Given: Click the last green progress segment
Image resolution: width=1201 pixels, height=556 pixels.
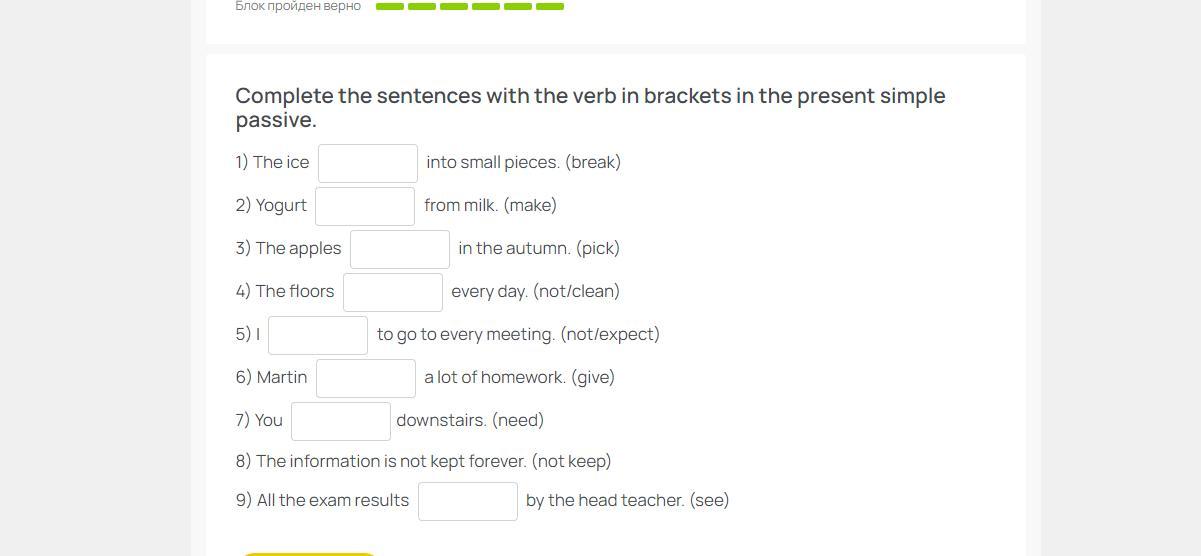Looking at the screenshot, I should pos(550,7).
